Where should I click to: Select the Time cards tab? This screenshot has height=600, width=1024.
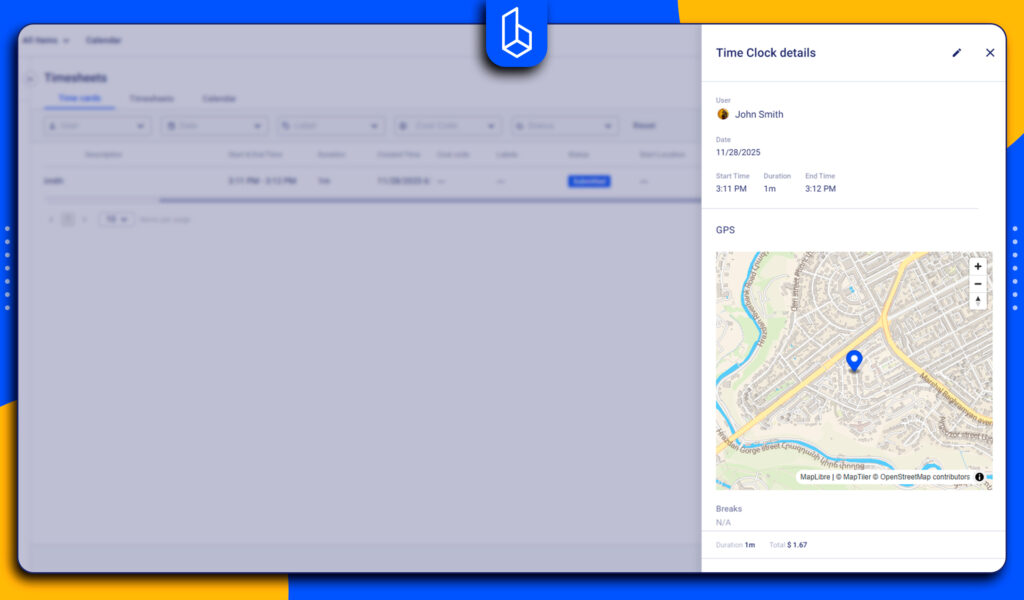80,98
